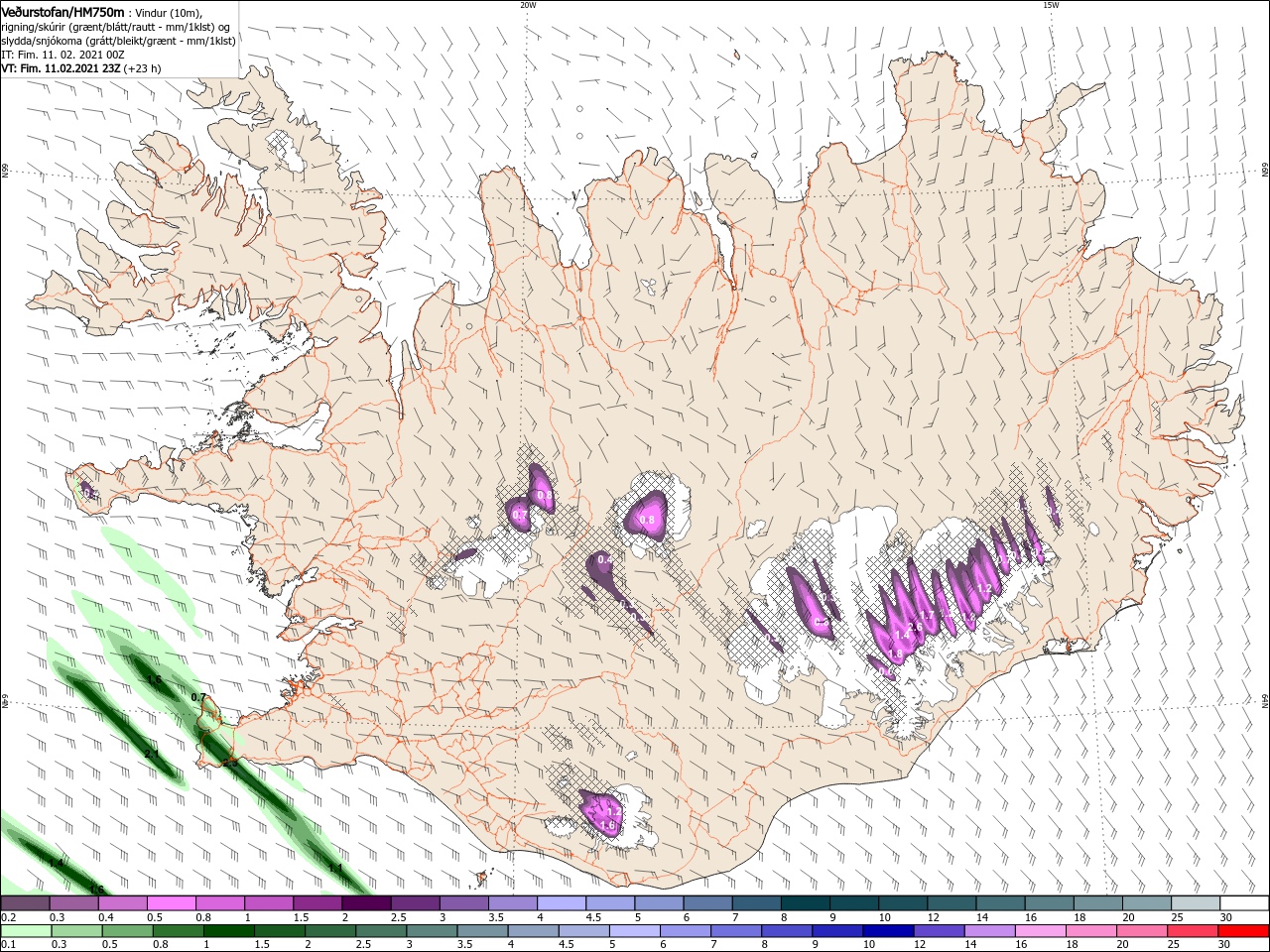The height and width of the screenshot is (952, 1270).
Task: Pick the darkest green 1 mm rain scale swatch
Action: [x=228, y=931]
